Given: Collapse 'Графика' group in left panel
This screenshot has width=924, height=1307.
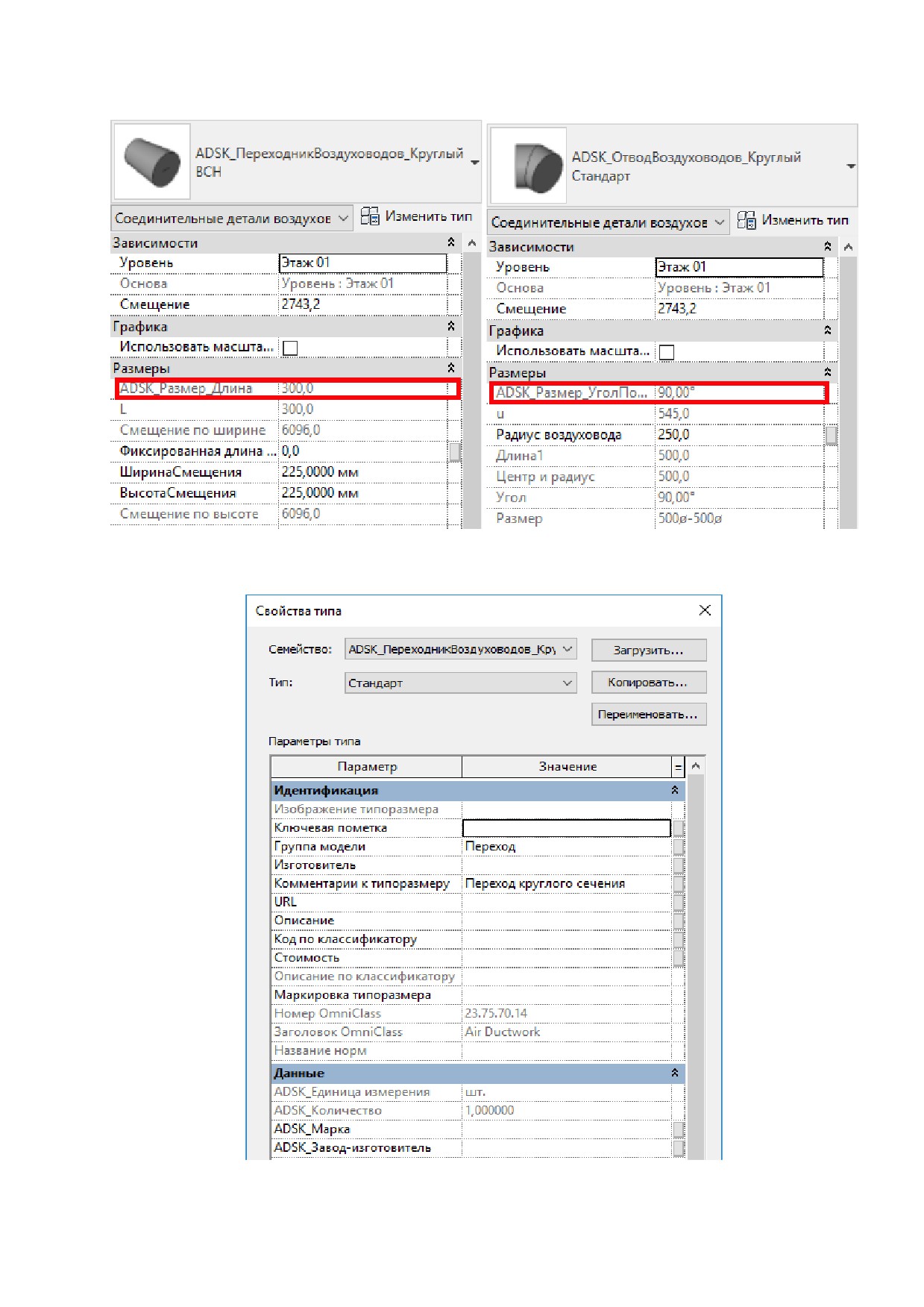Looking at the screenshot, I should [451, 326].
